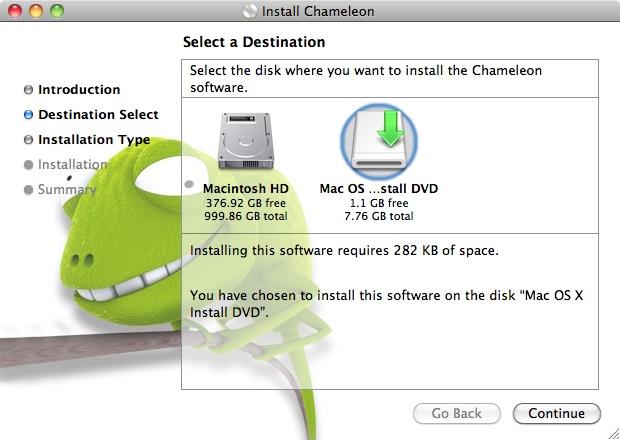Click the "1.1 GB free" text

tap(379, 203)
